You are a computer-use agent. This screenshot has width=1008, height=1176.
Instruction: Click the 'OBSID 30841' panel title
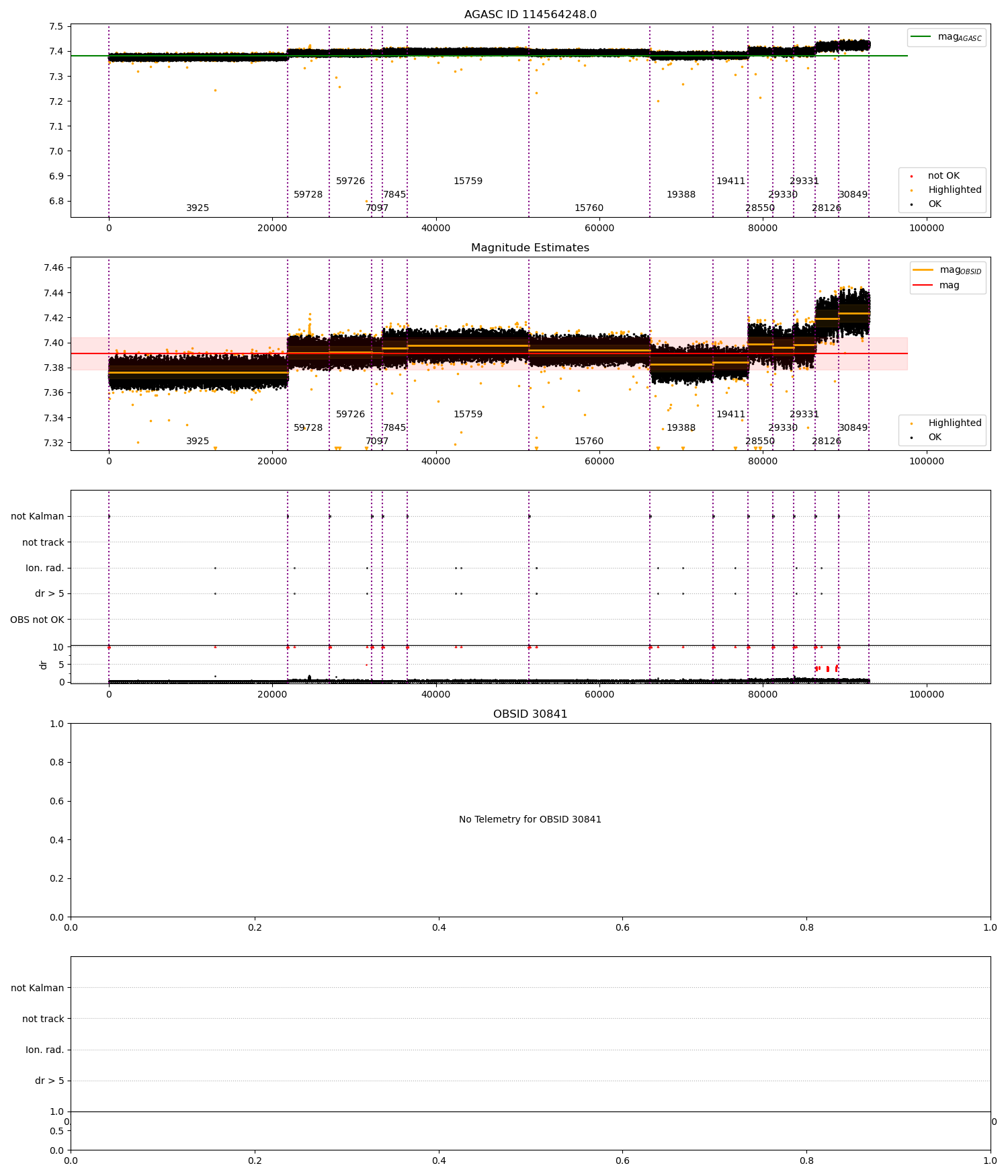[x=530, y=714]
